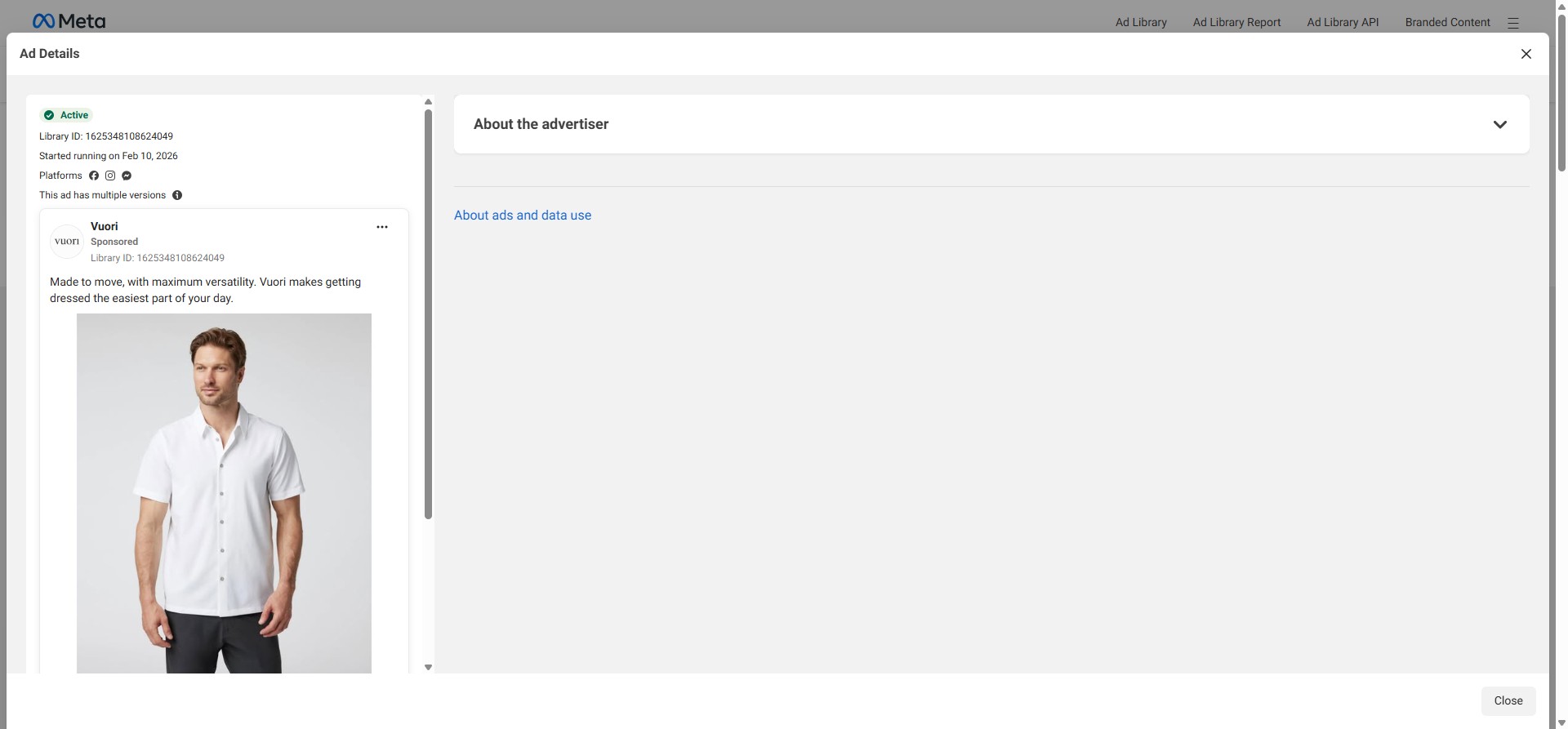Click About the advertiser heading

[541, 124]
